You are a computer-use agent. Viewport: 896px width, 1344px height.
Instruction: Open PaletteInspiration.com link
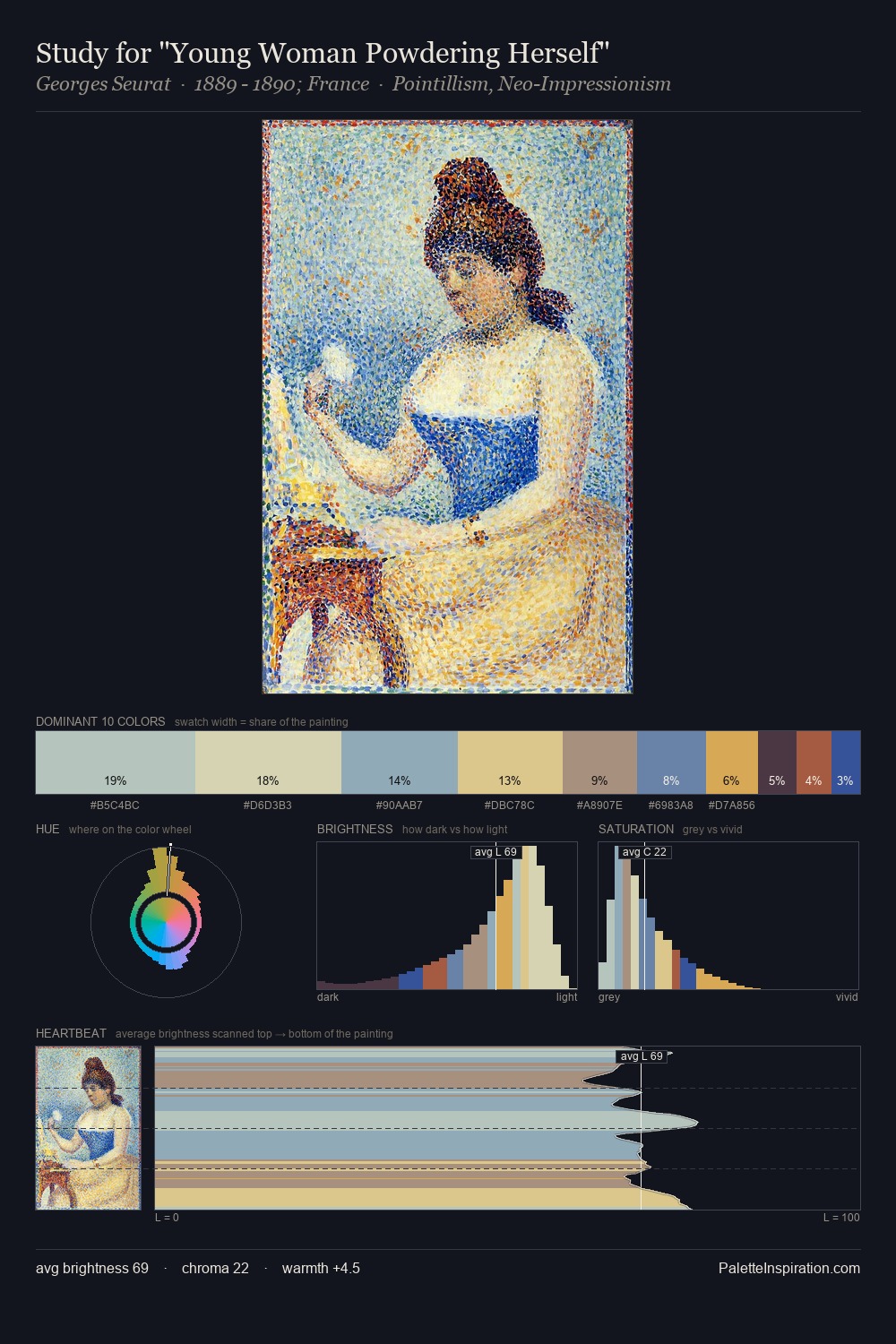point(789,1268)
